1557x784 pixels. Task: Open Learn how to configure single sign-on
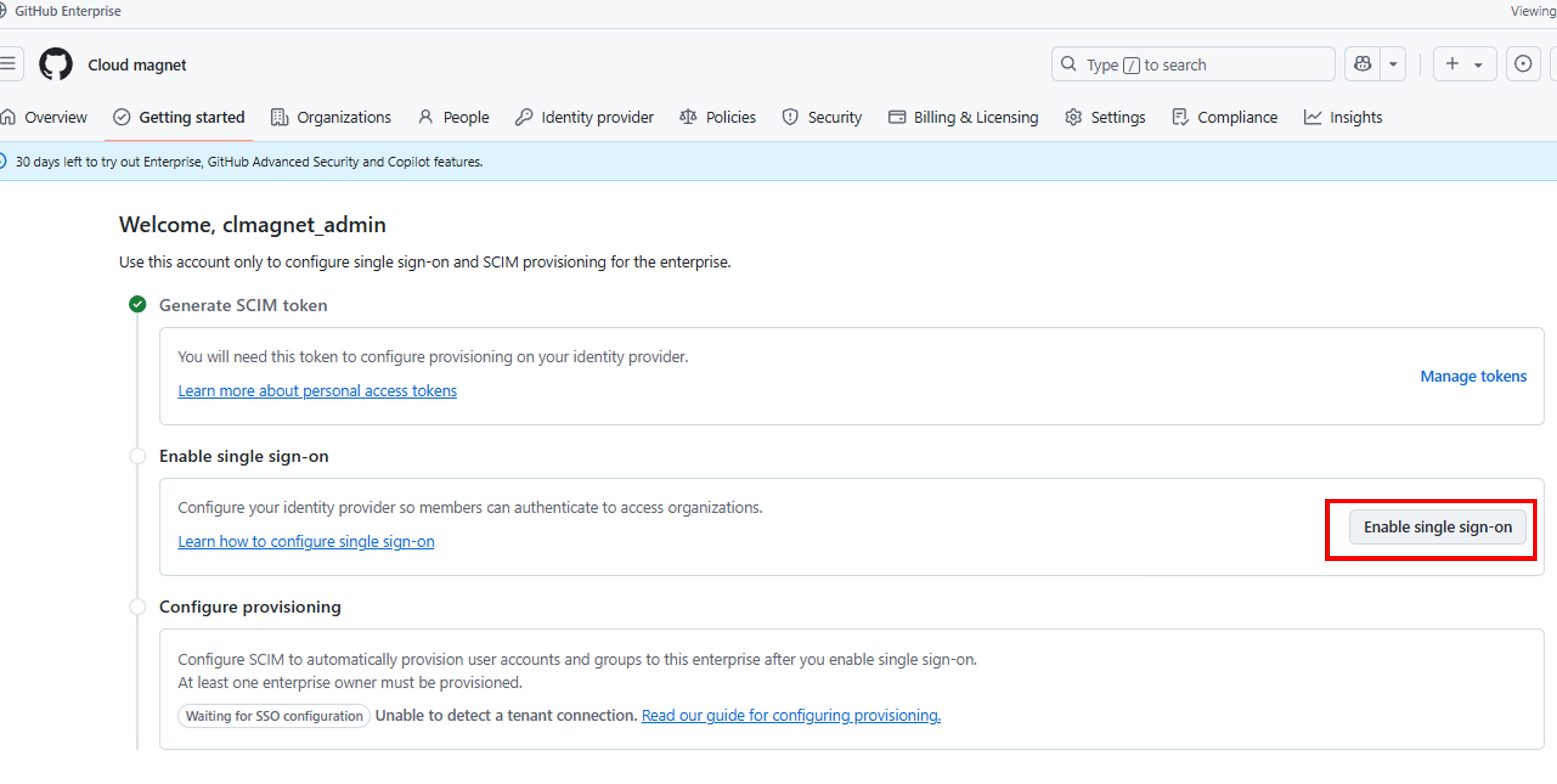(x=306, y=541)
